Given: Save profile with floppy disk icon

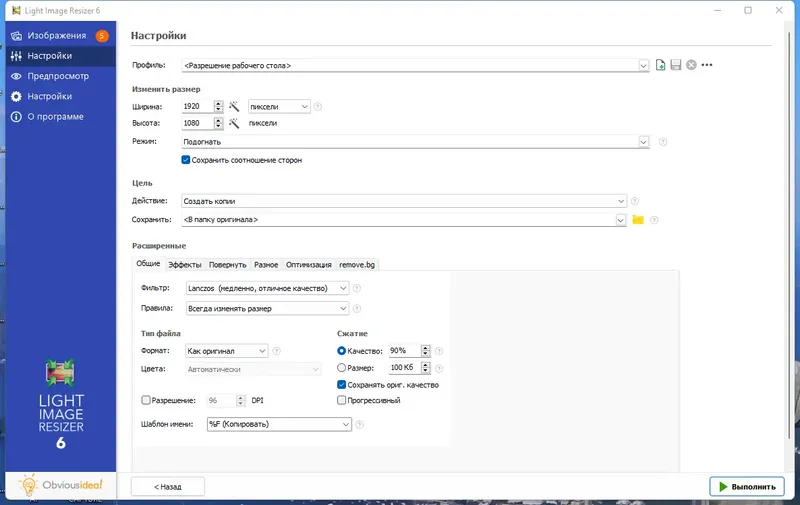Looking at the screenshot, I should click(676, 65).
